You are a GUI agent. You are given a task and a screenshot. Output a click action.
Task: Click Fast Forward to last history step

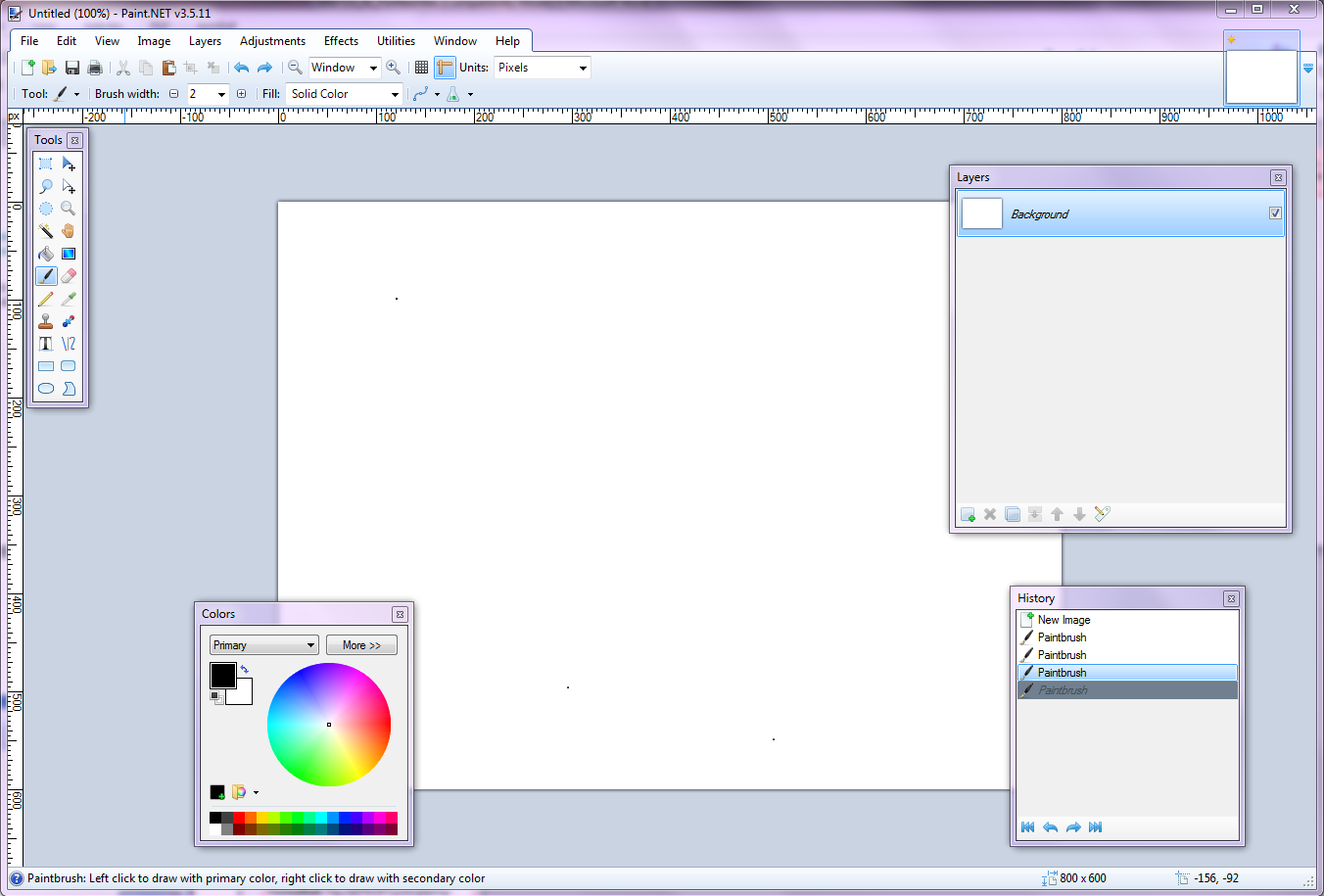tap(1096, 827)
